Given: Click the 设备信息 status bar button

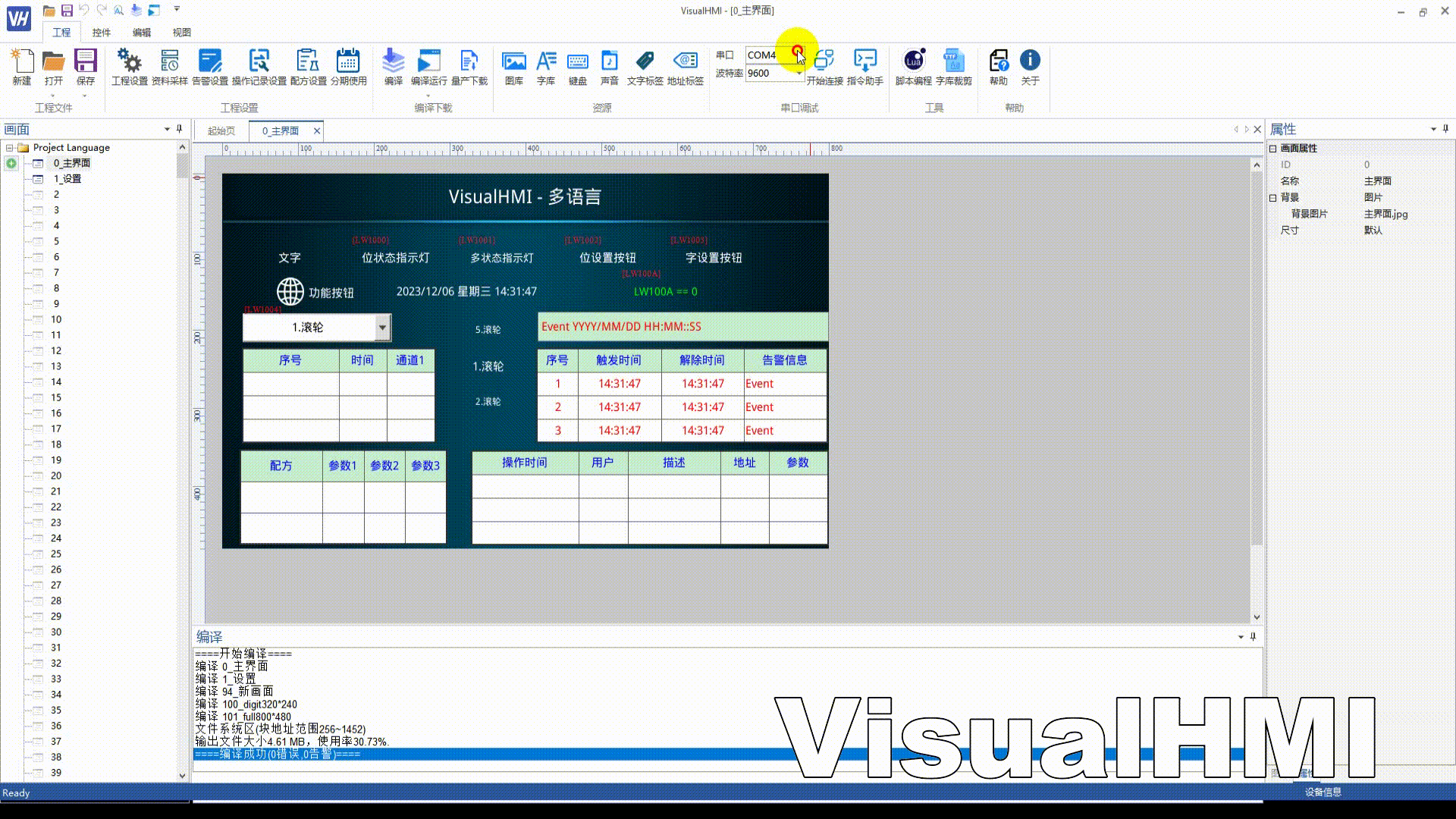Looking at the screenshot, I should click(1323, 792).
